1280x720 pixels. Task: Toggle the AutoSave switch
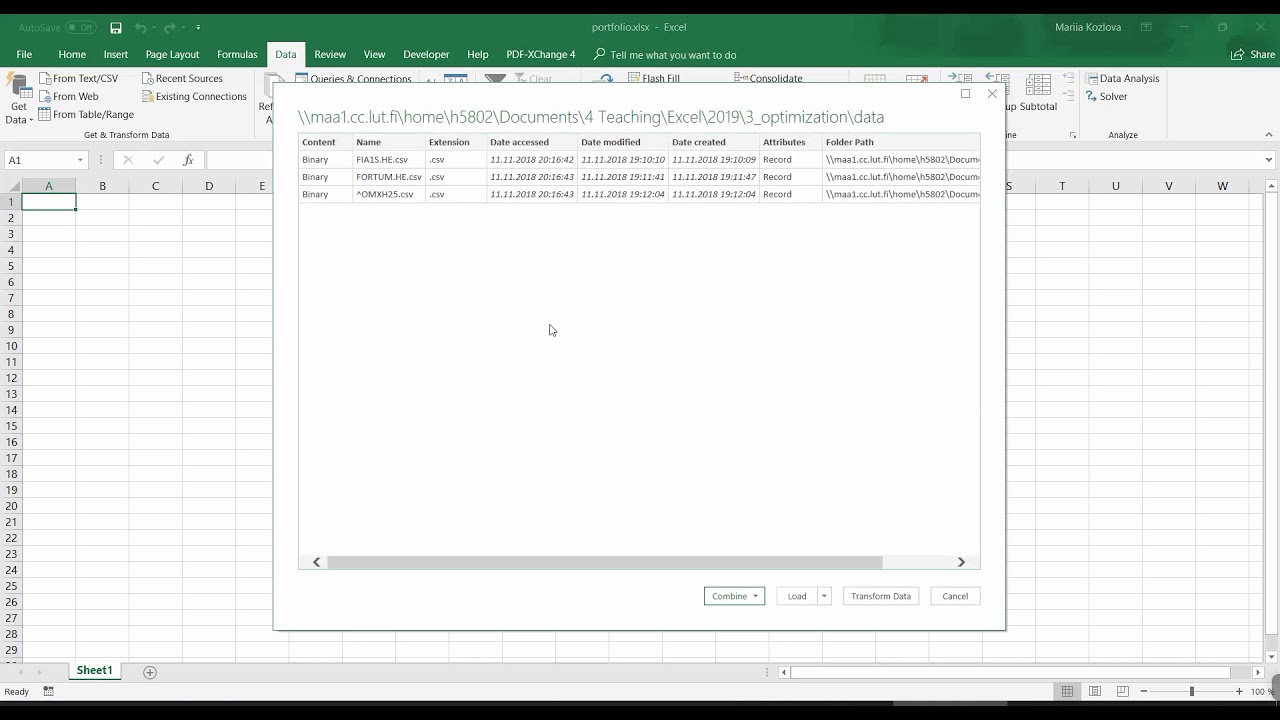(80, 27)
